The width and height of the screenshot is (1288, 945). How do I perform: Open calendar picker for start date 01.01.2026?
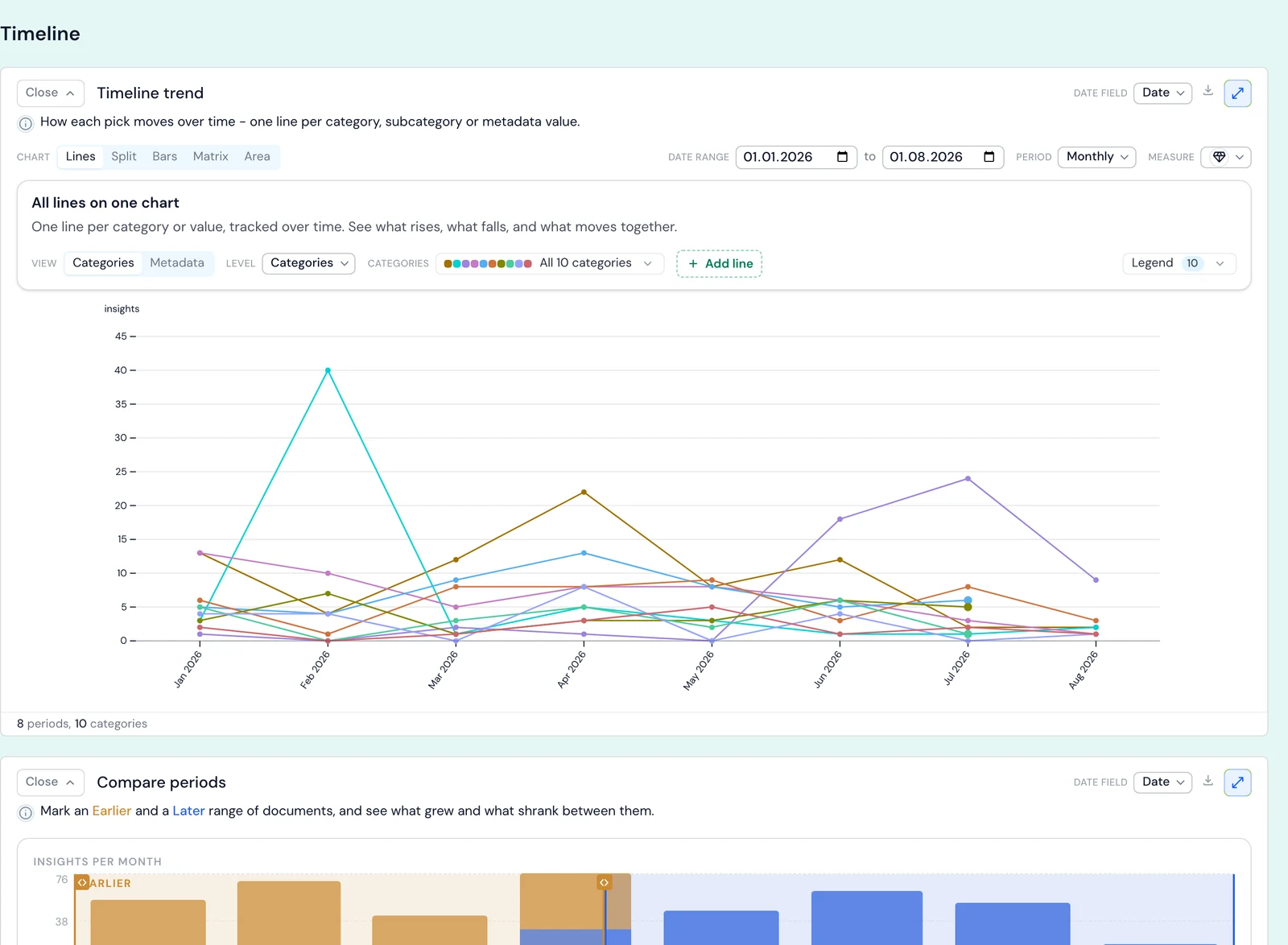[842, 157]
